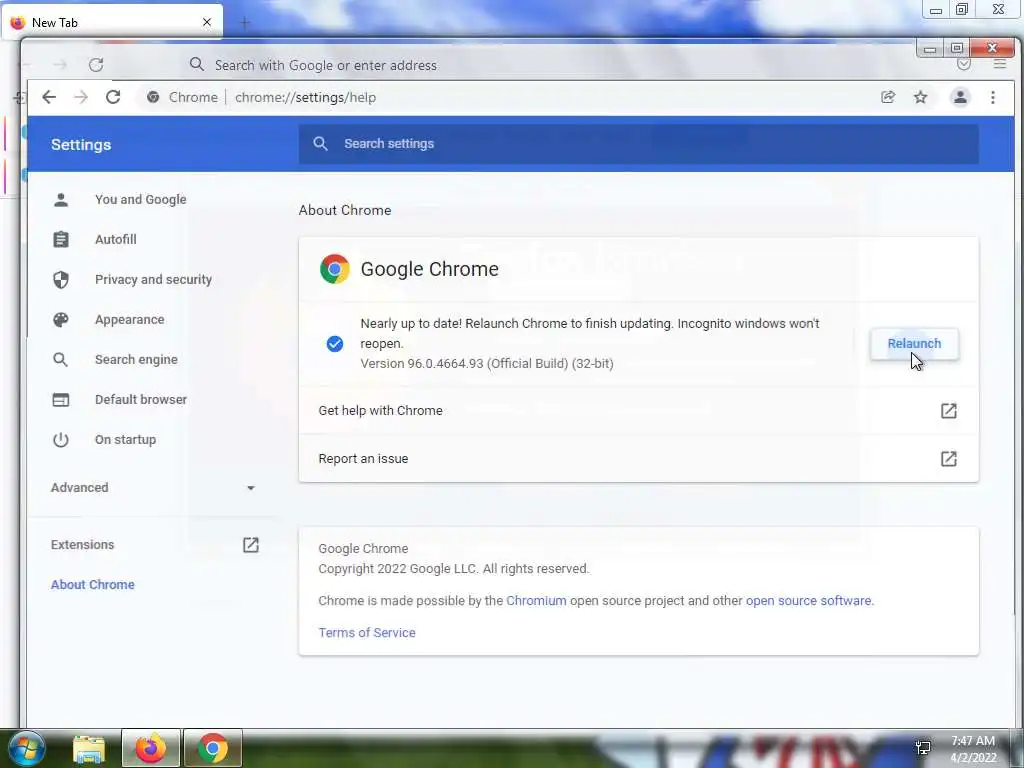1024x768 pixels.
Task: Open the Chrome profile avatar menu
Action: 960,97
